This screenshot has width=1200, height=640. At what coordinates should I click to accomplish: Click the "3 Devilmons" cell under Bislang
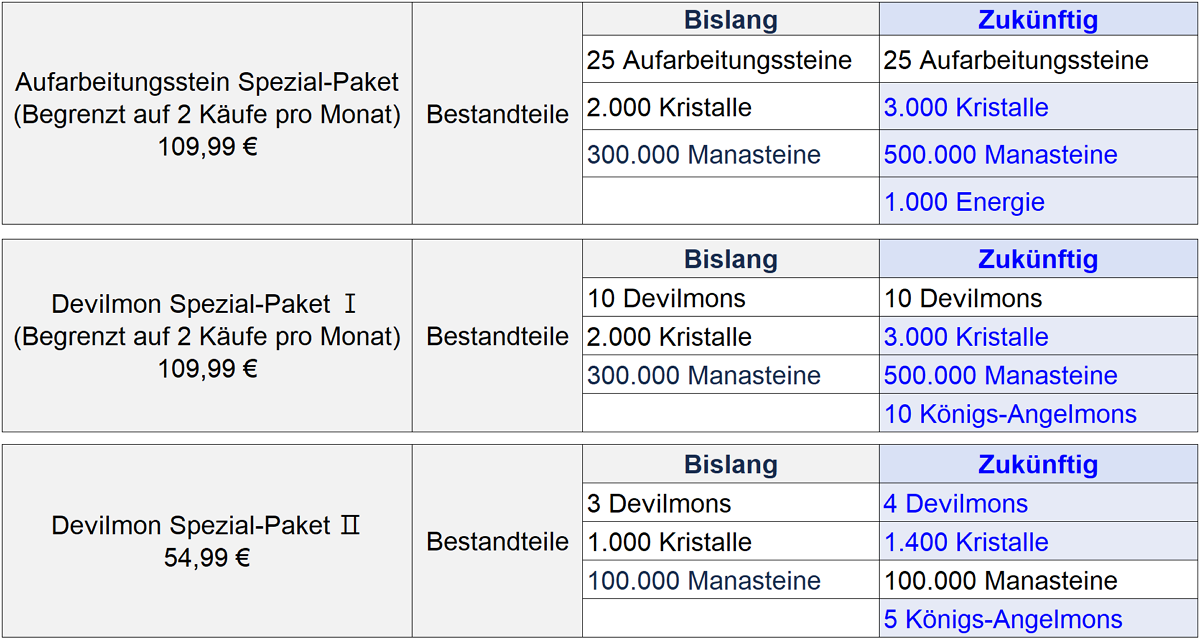(659, 504)
